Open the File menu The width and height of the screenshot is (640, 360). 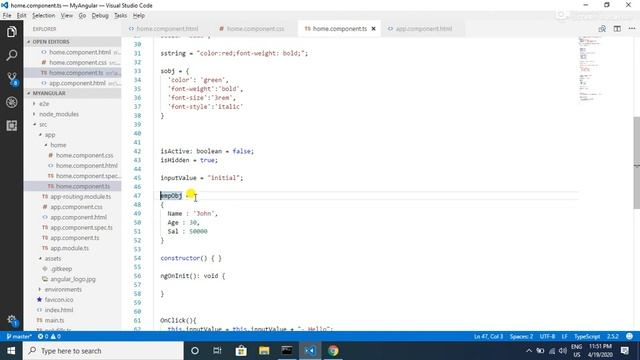click(x=7, y=16)
